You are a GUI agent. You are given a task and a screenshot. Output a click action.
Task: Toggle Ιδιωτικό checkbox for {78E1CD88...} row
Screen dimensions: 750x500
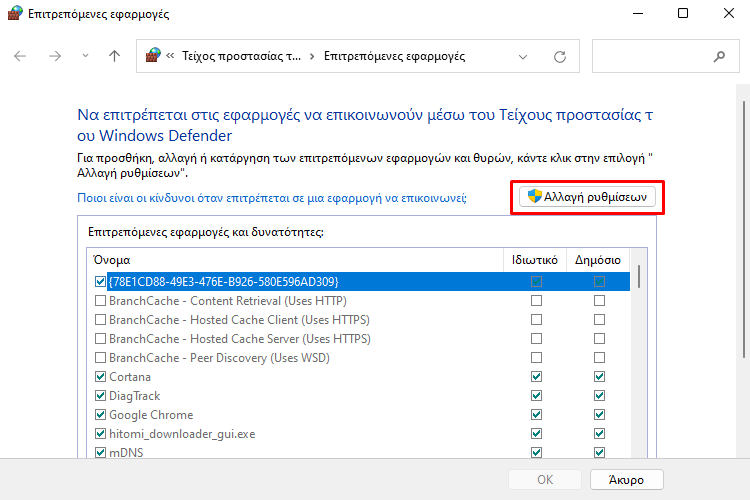tap(536, 281)
